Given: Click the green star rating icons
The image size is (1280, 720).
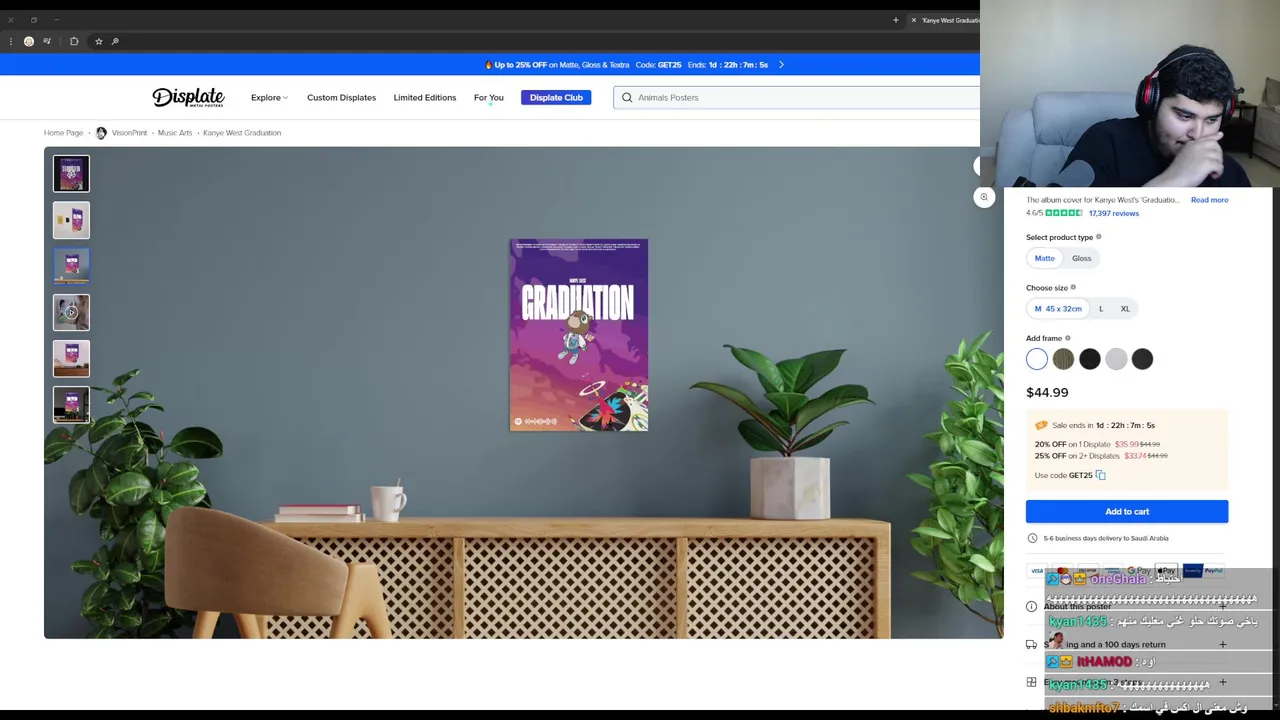Looking at the screenshot, I should click(x=1064, y=213).
